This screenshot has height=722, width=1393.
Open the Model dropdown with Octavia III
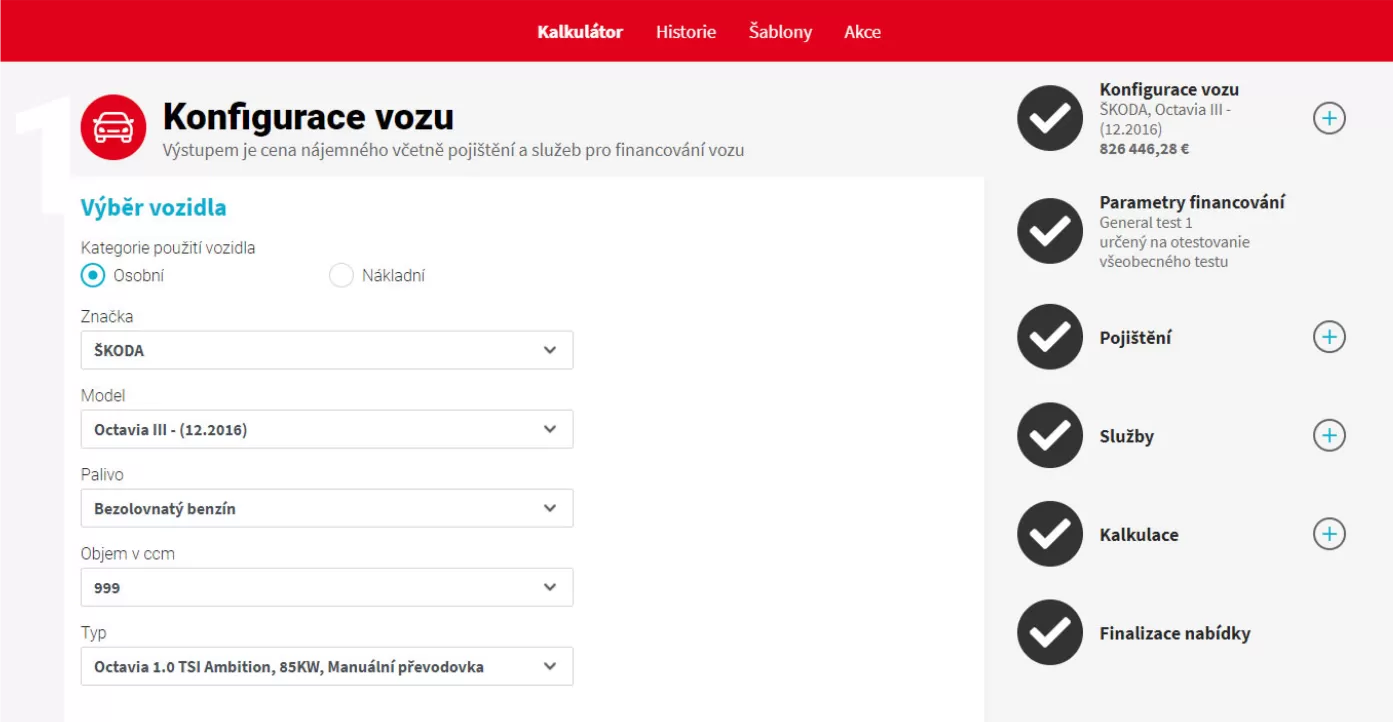coord(327,429)
